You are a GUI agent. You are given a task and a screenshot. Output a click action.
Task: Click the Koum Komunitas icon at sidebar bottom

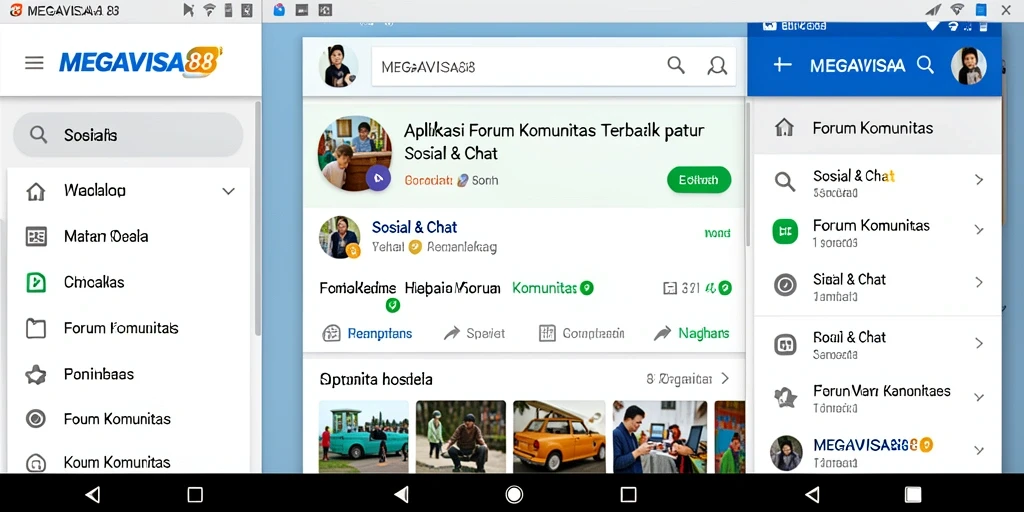[x=35, y=463]
